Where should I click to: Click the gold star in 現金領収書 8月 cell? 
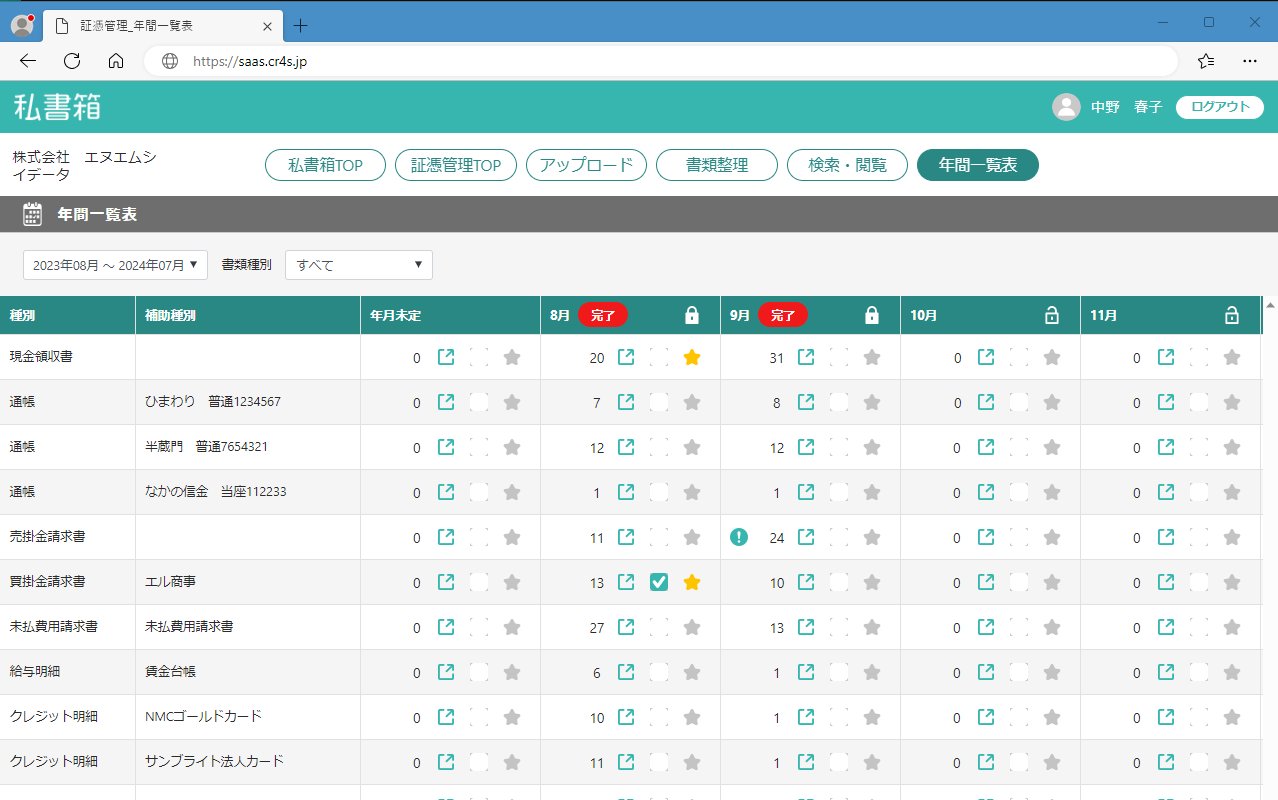692,357
